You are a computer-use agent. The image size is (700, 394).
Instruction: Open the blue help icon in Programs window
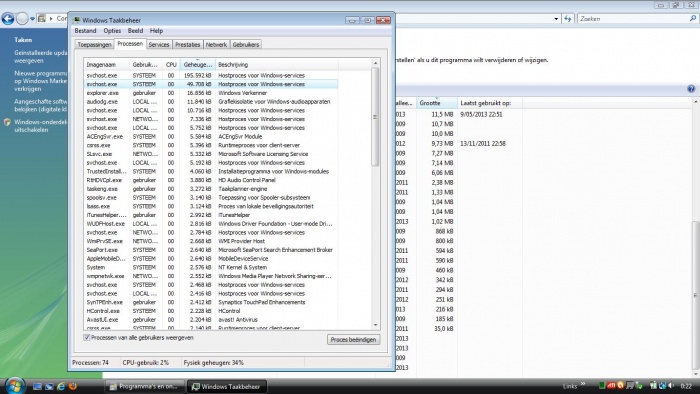pos(691,89)
